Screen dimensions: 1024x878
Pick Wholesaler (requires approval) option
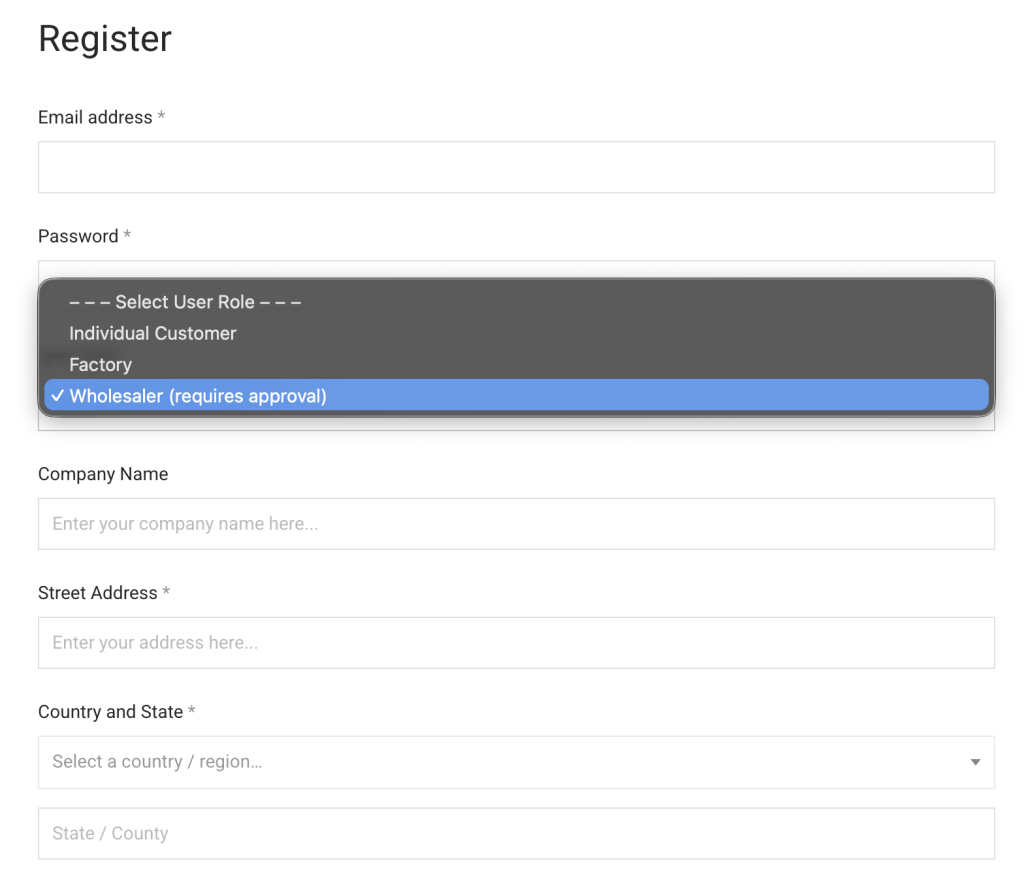pos(198,396)
